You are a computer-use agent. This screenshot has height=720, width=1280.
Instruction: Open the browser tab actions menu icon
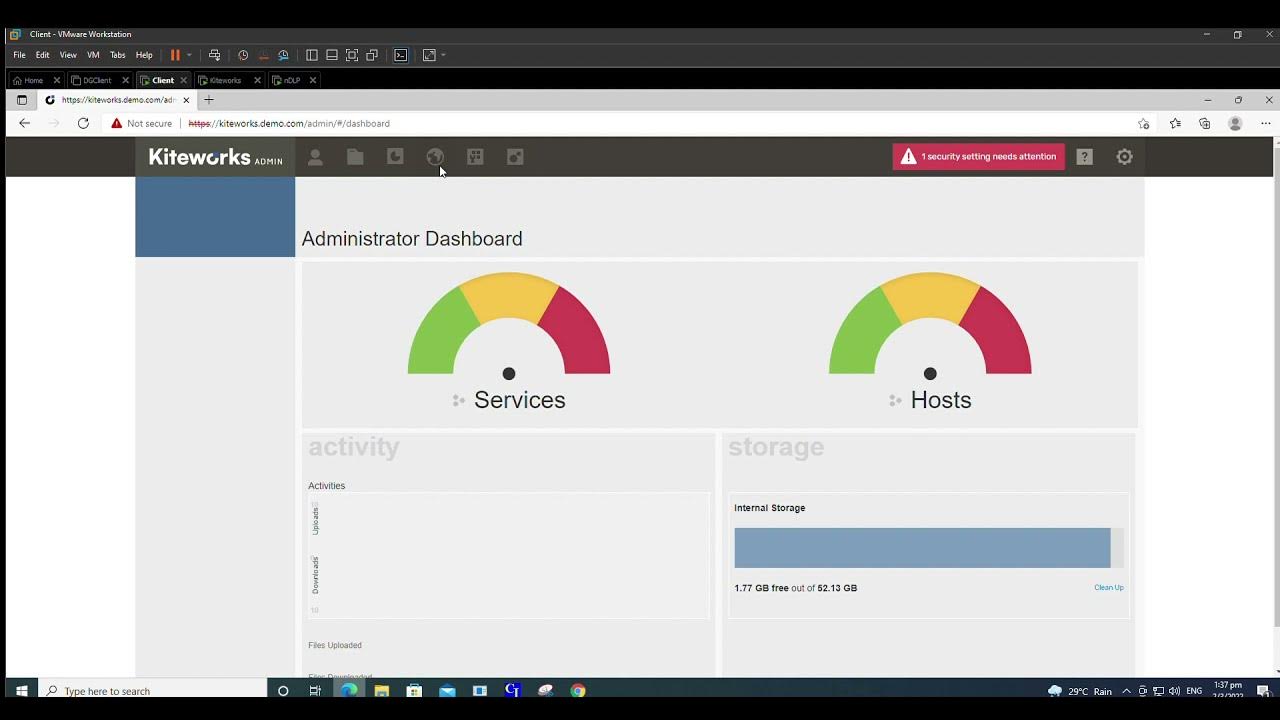click(22, 100)
